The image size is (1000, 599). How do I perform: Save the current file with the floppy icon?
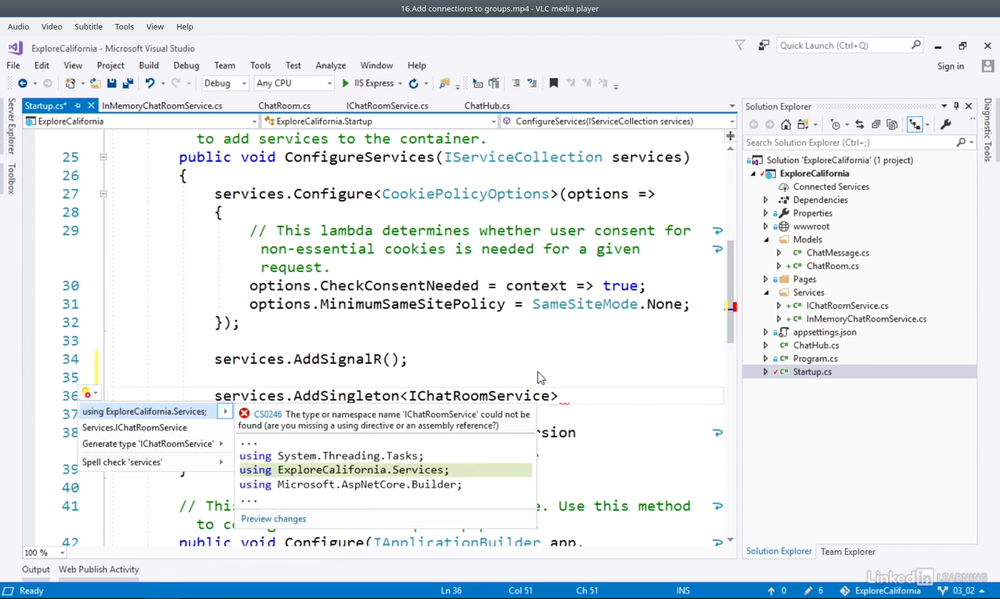[112, 83]
